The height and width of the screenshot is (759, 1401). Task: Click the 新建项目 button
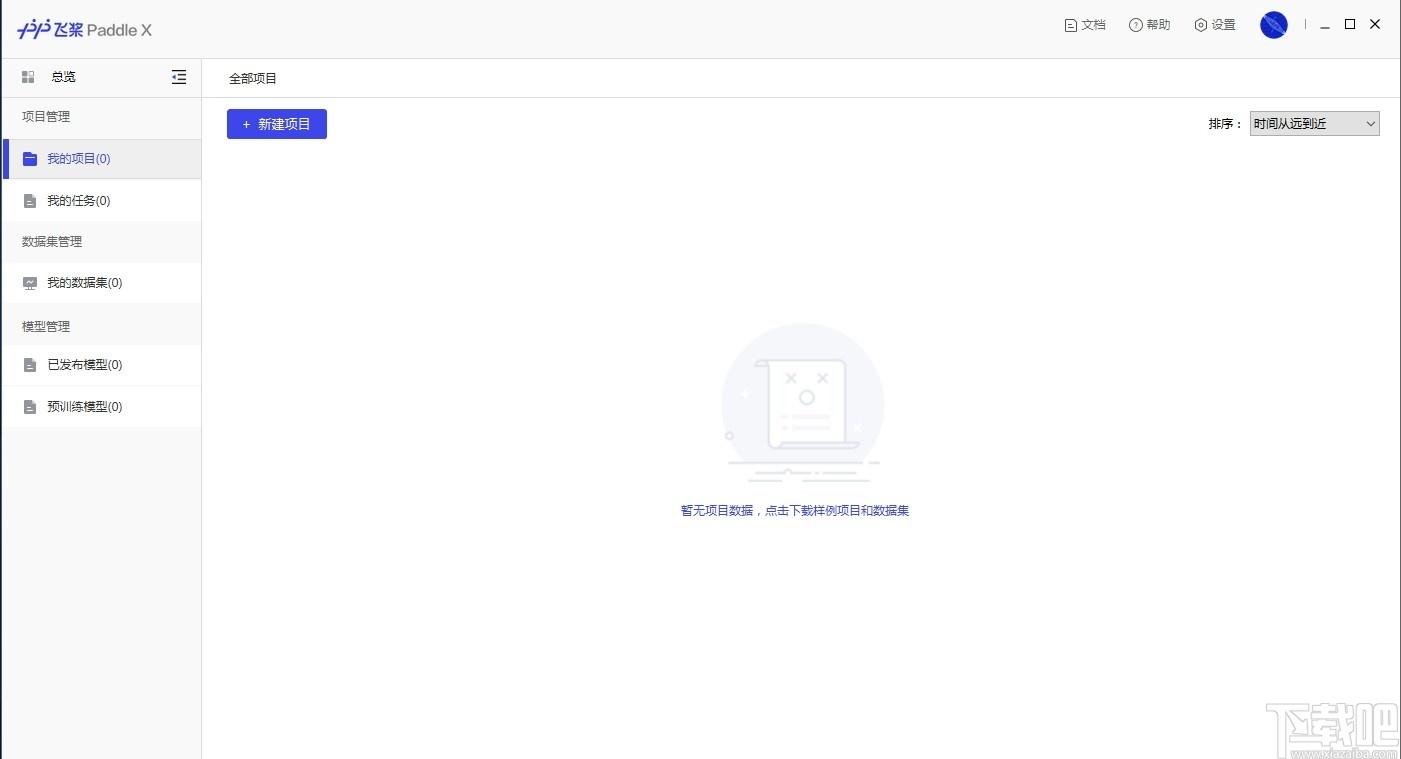[277, 124]
